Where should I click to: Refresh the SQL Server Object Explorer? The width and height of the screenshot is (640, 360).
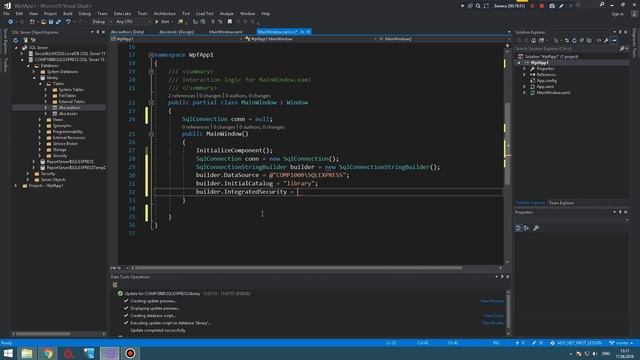click(x=16, y=40)
